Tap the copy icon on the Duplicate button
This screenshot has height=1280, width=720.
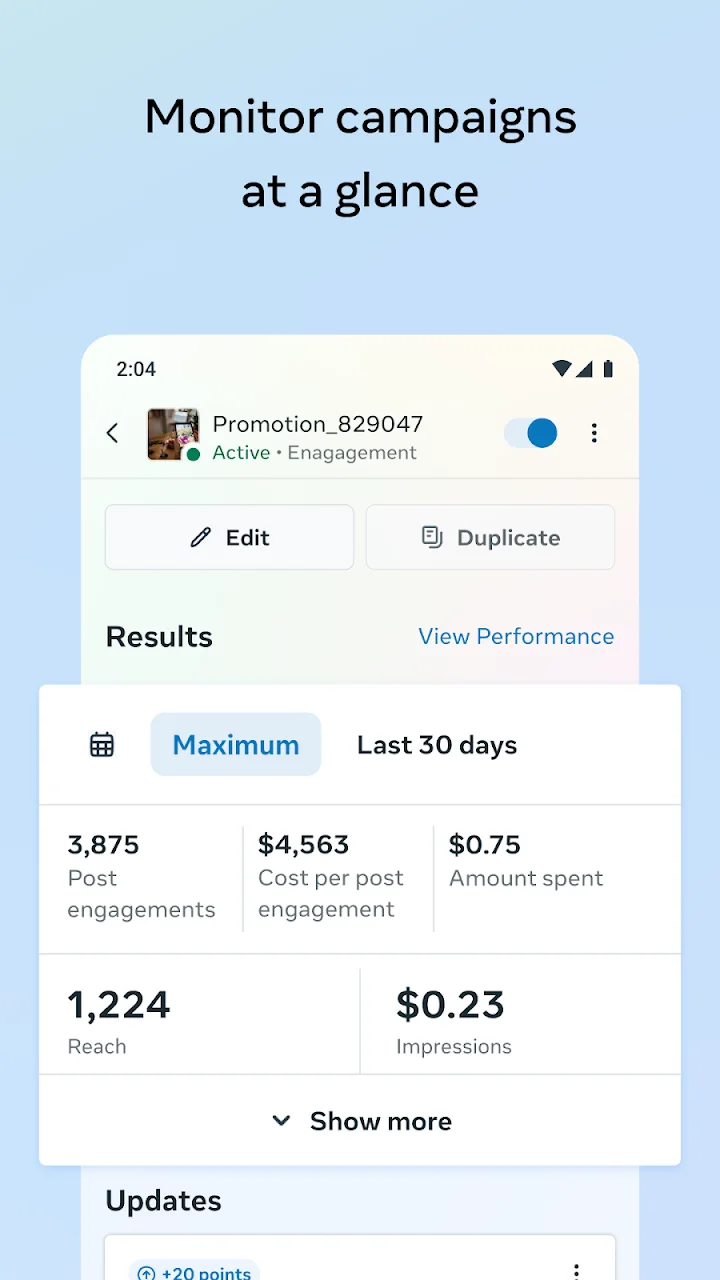pos(432,538)
